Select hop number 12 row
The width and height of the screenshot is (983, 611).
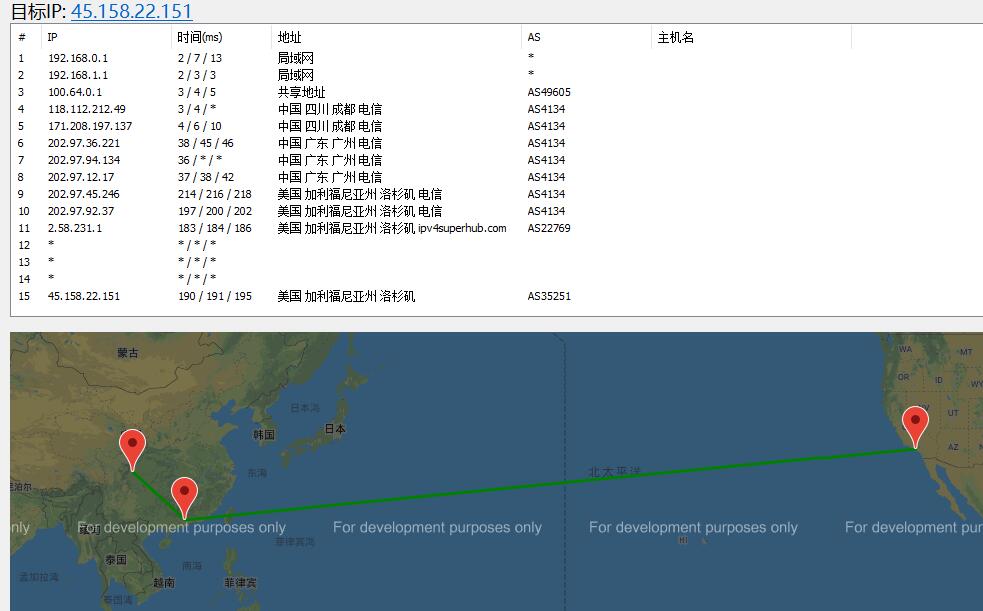pyautogui.click(x=24, y=244)
